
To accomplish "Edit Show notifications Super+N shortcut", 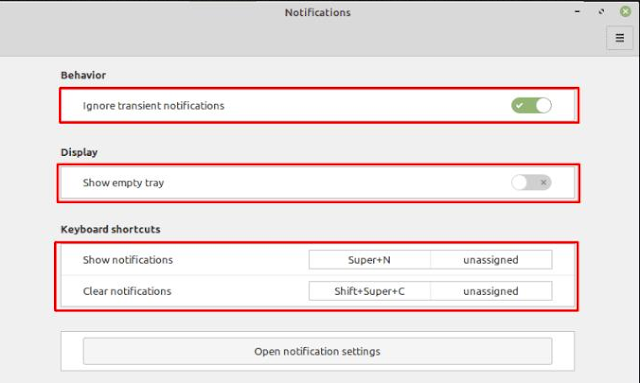I will [369, 260].
